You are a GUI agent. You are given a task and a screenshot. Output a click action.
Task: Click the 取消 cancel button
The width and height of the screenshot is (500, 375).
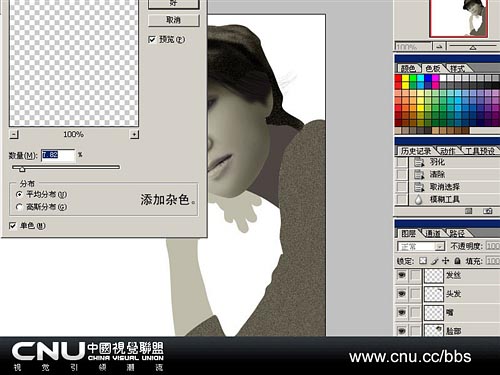(x=174, y=20)
